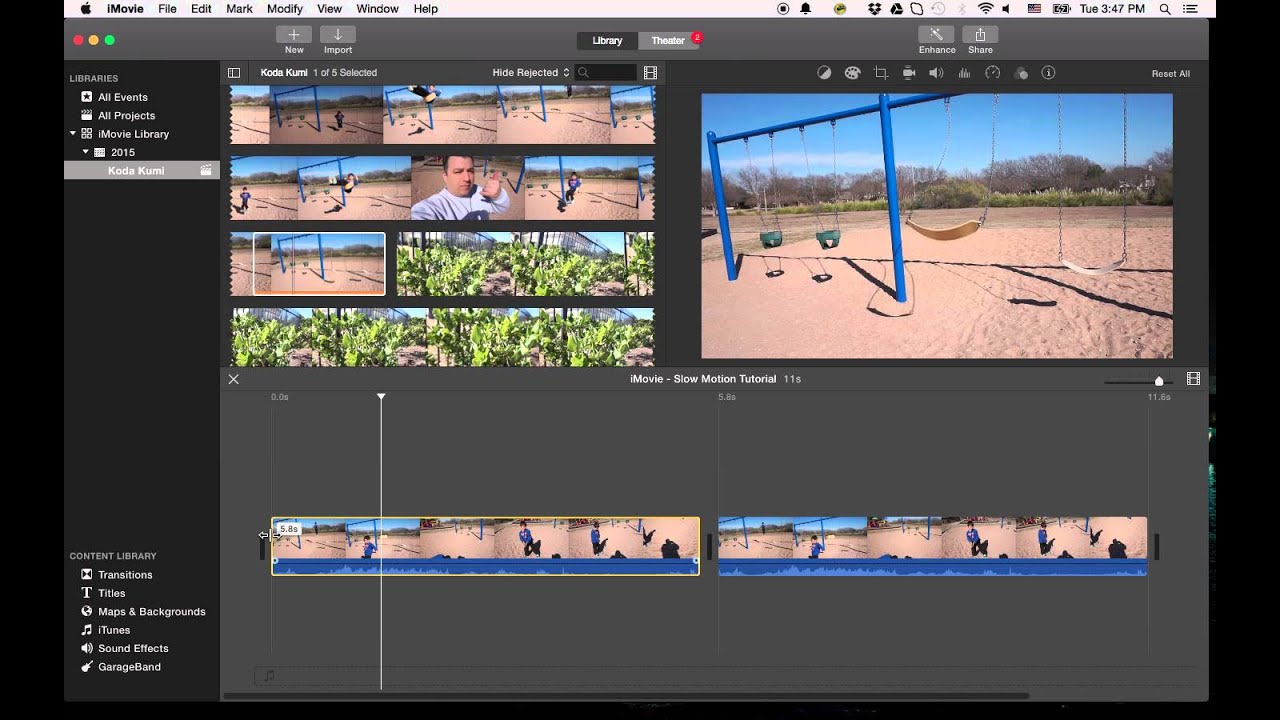The width and height of the screenshot is (1280, 720).
Task: Open the Color Balance adjustment
Action: click(x=824, y=73)
